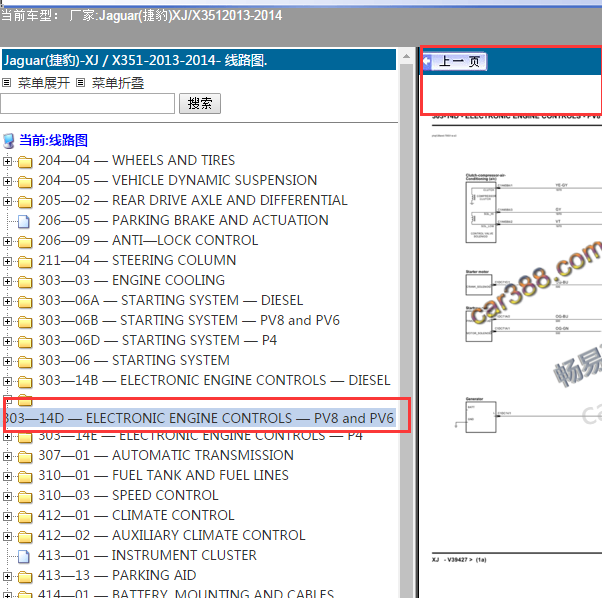Select 204—04 WHEELS AND TIRES label

[136, 160]
